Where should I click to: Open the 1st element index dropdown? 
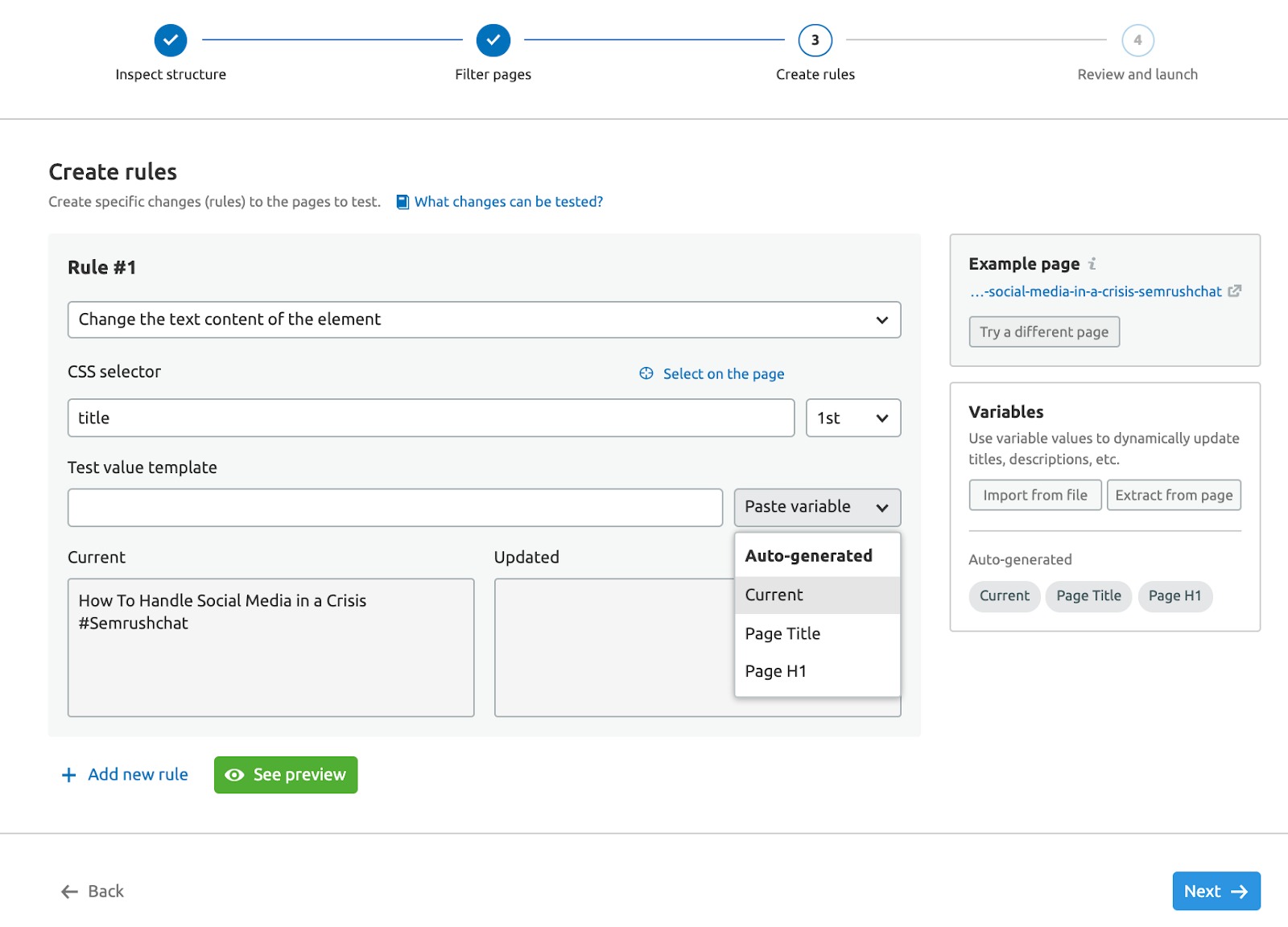853,418
